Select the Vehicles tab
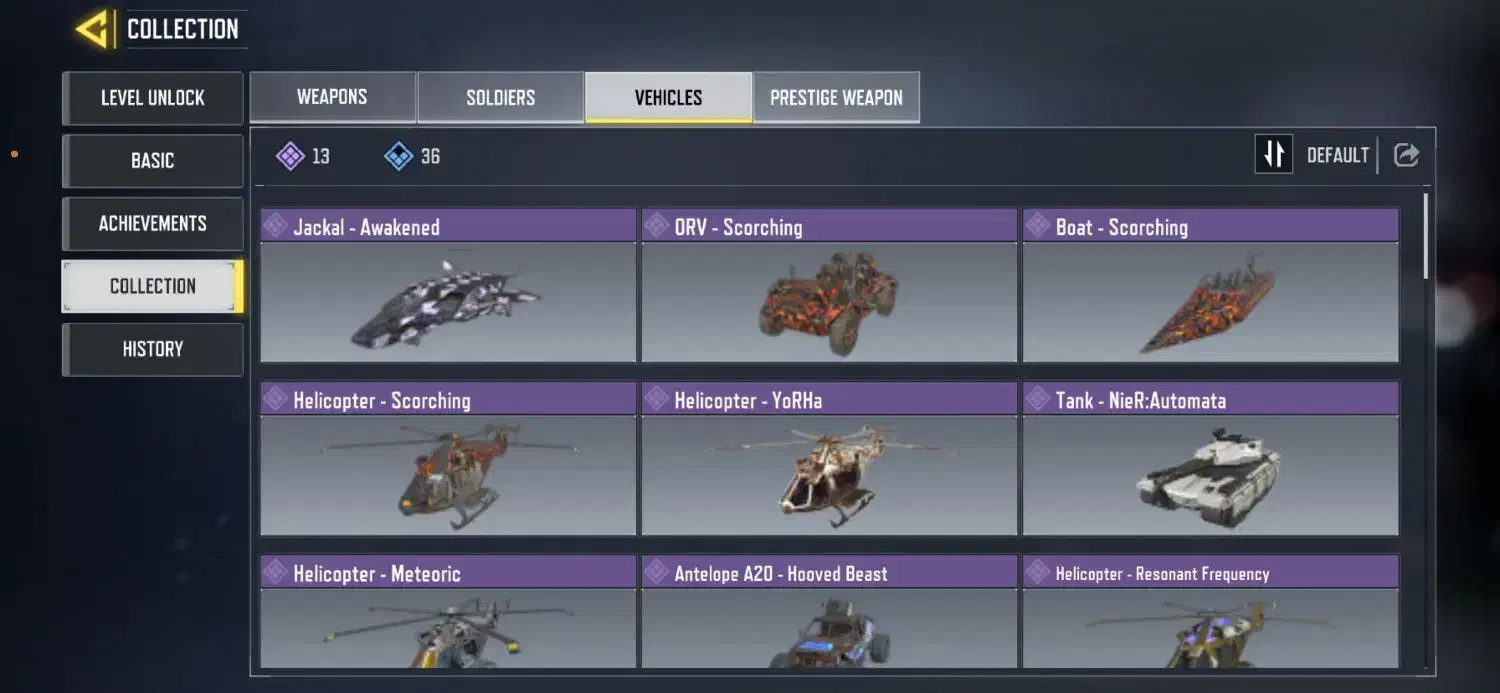 tap(668, 97)
